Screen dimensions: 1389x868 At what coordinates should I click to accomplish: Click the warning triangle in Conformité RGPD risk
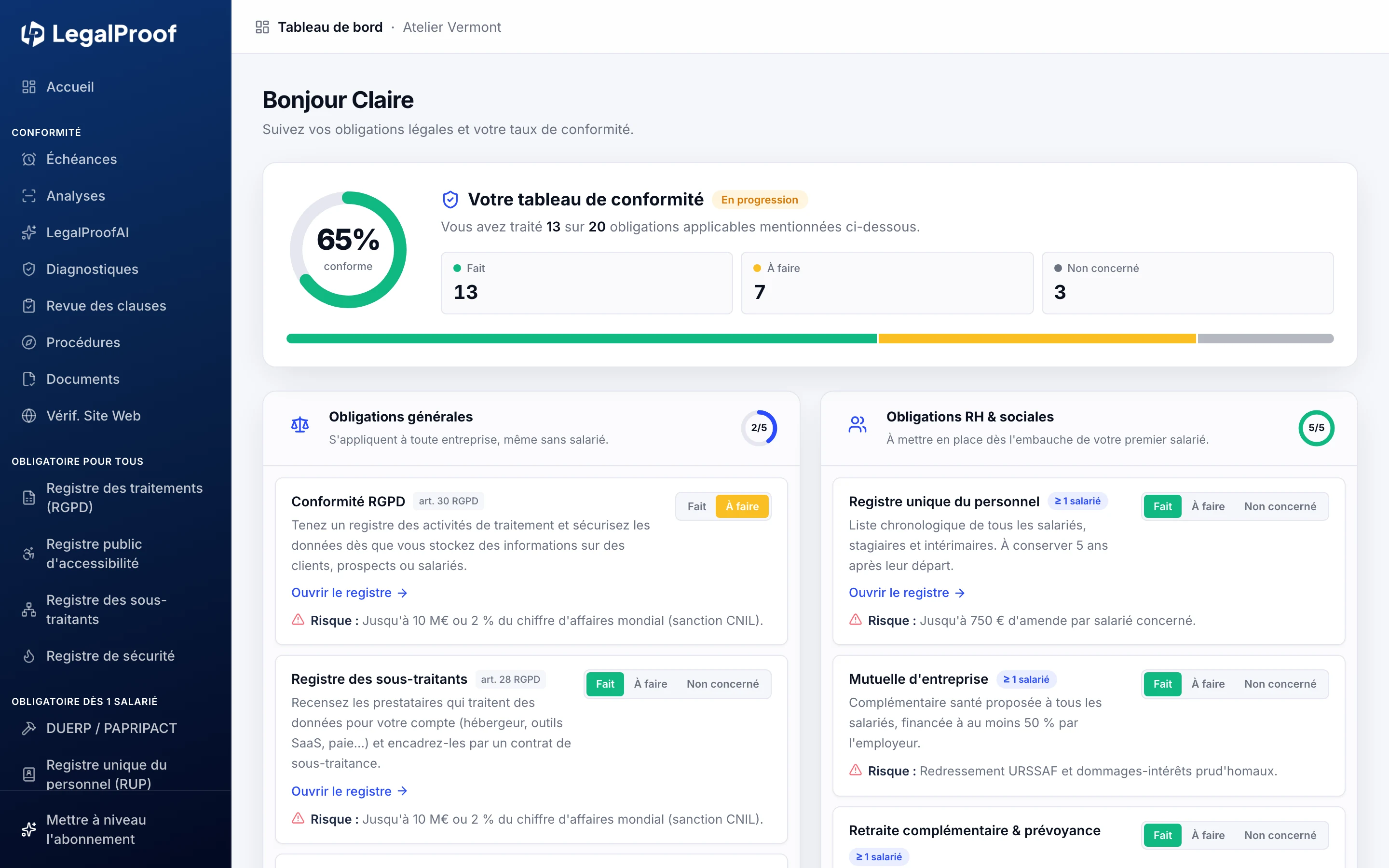pos(298,620)
